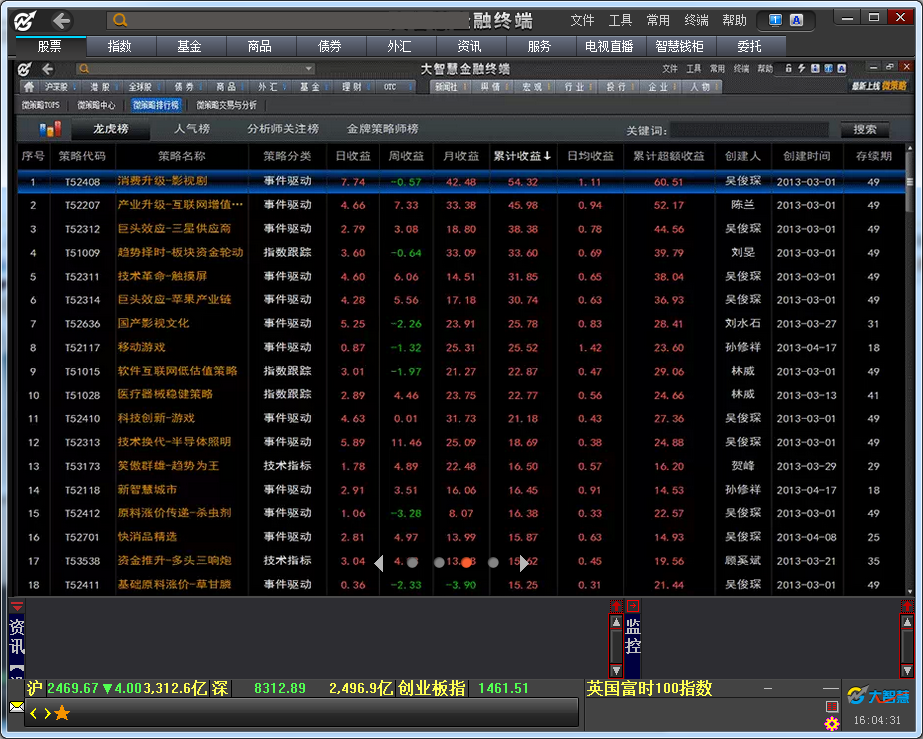Select the orange carousel page dot

466,563
